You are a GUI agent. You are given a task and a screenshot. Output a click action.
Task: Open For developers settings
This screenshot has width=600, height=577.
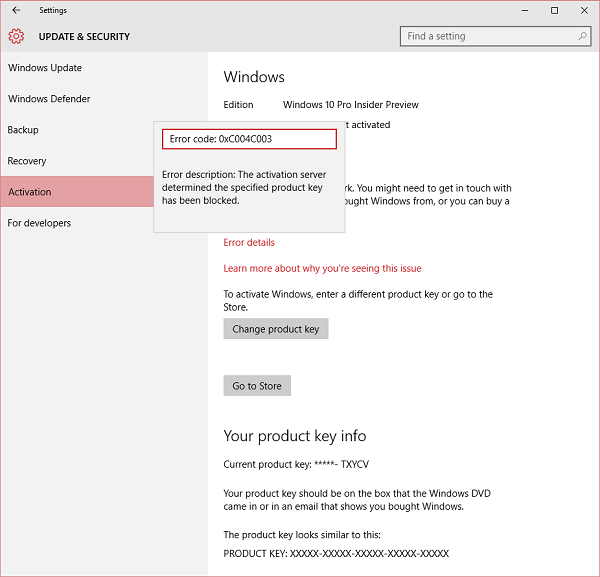click(39, 223)
